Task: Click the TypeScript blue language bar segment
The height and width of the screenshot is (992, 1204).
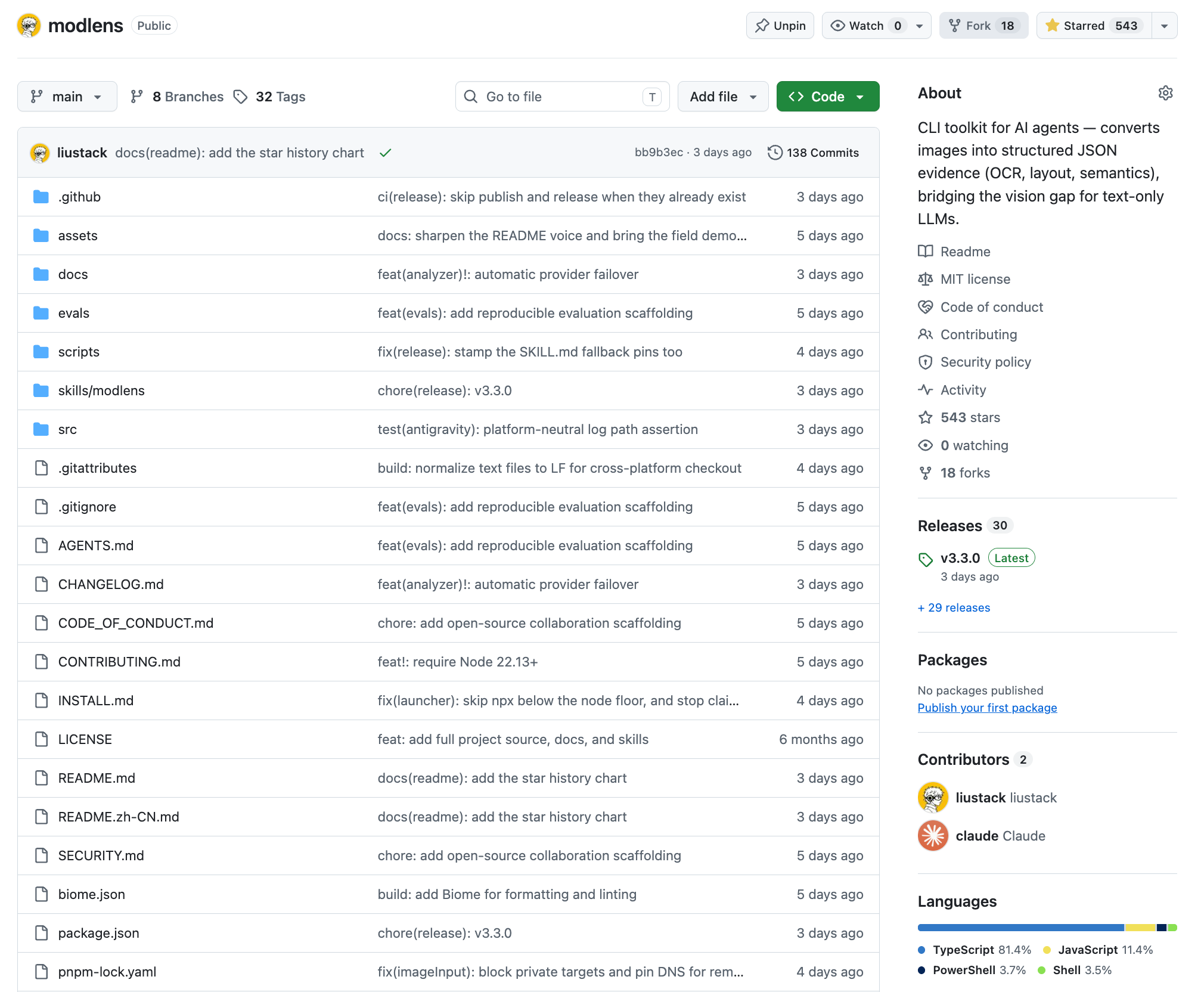Action: [1020, 928]
